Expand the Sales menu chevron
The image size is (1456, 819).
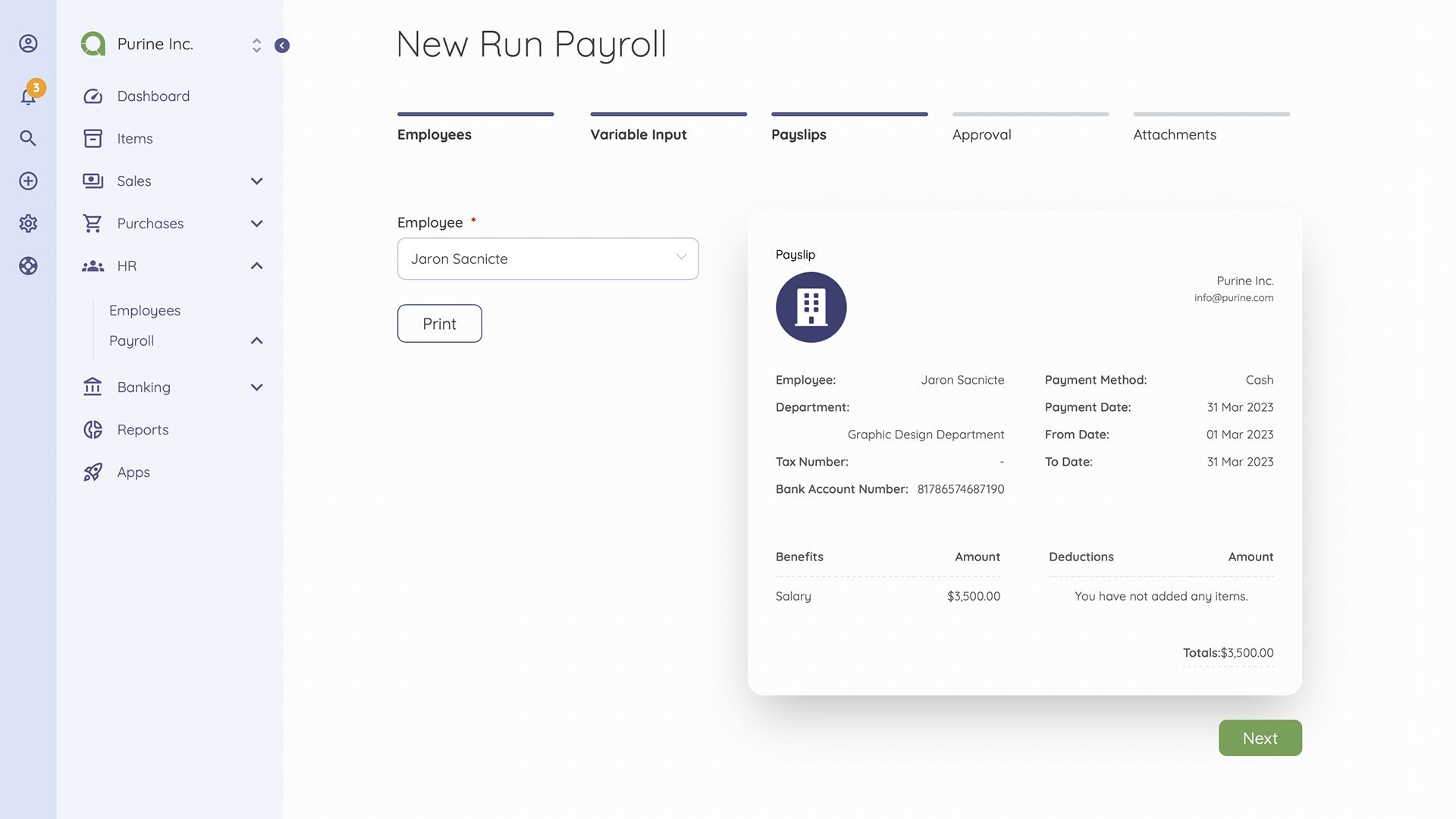pyautogui.click(x=256, y=180)
